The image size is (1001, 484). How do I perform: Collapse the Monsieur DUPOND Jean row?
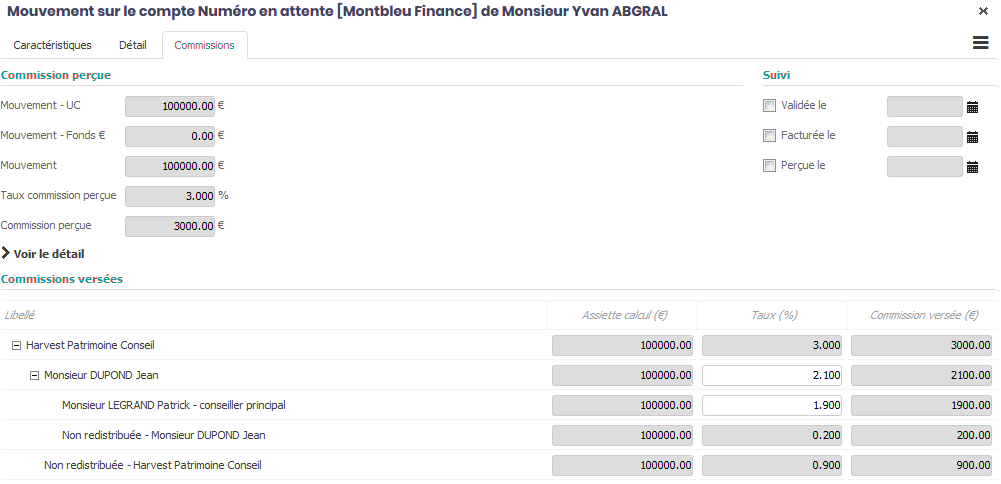coord(34,376)
